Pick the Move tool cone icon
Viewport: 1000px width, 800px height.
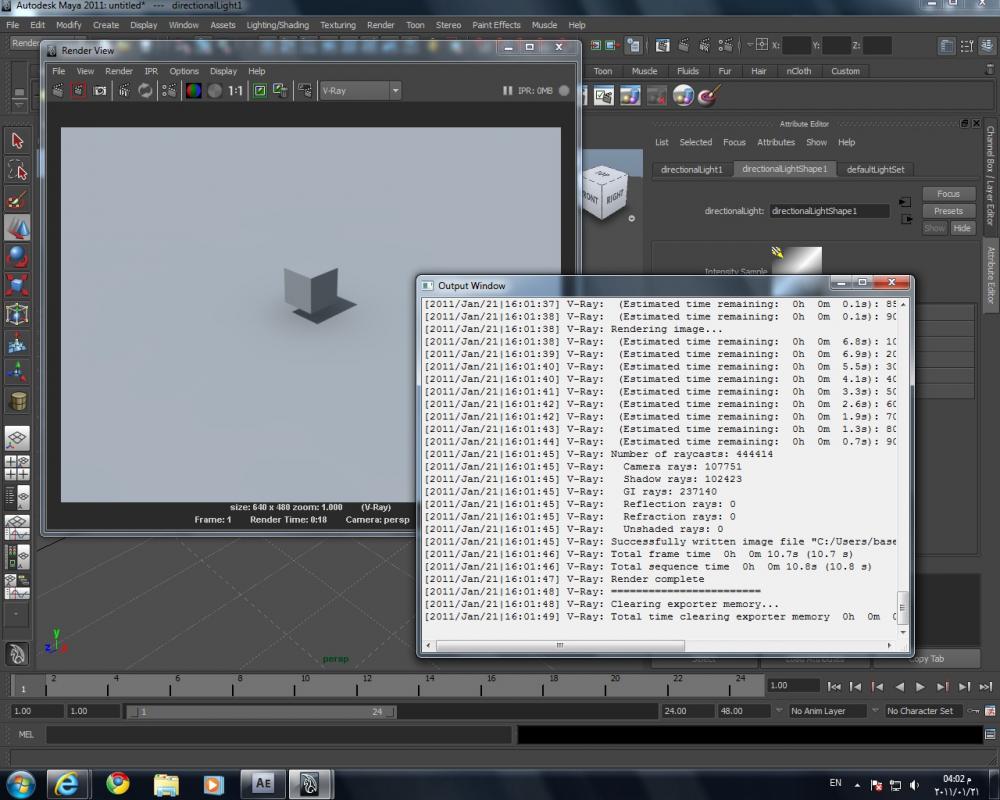(x=17, y=228)
